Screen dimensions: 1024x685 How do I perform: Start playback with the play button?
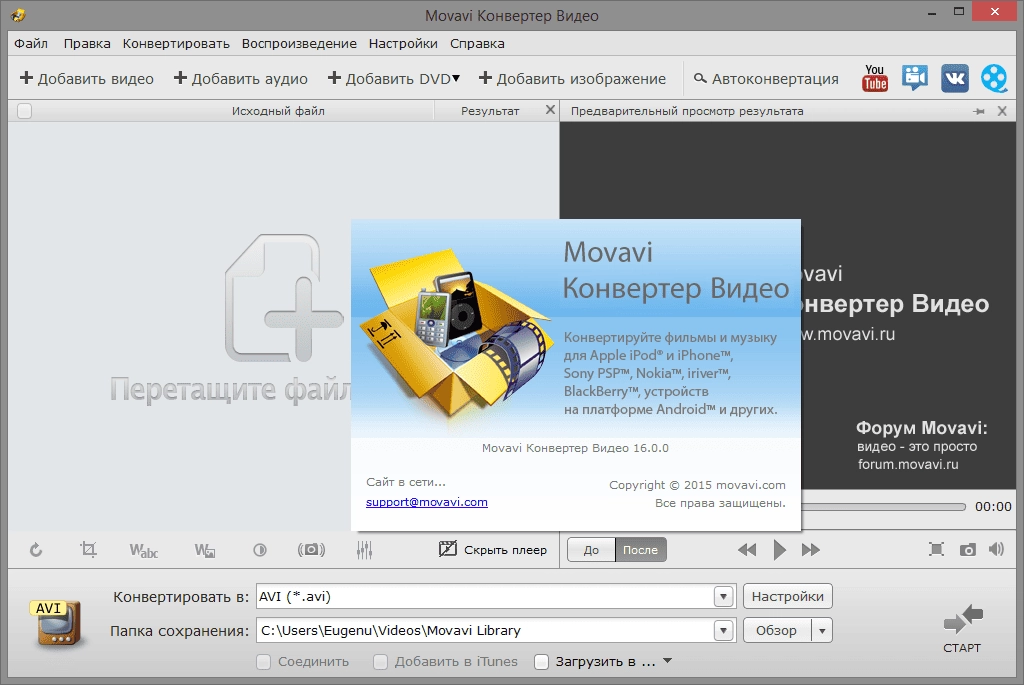coord(779,550)
